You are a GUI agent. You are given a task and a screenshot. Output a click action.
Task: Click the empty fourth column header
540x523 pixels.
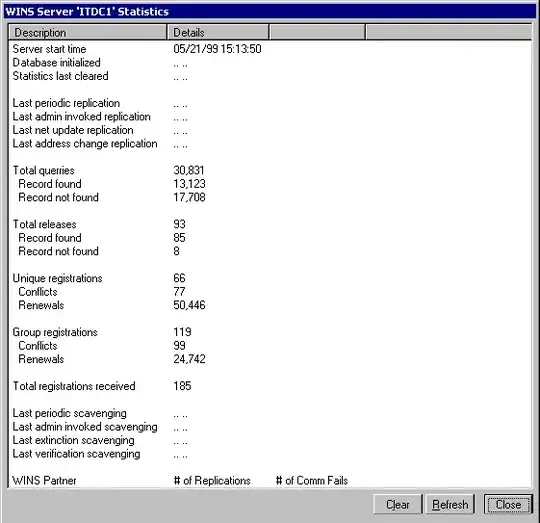tap(448, 32)
